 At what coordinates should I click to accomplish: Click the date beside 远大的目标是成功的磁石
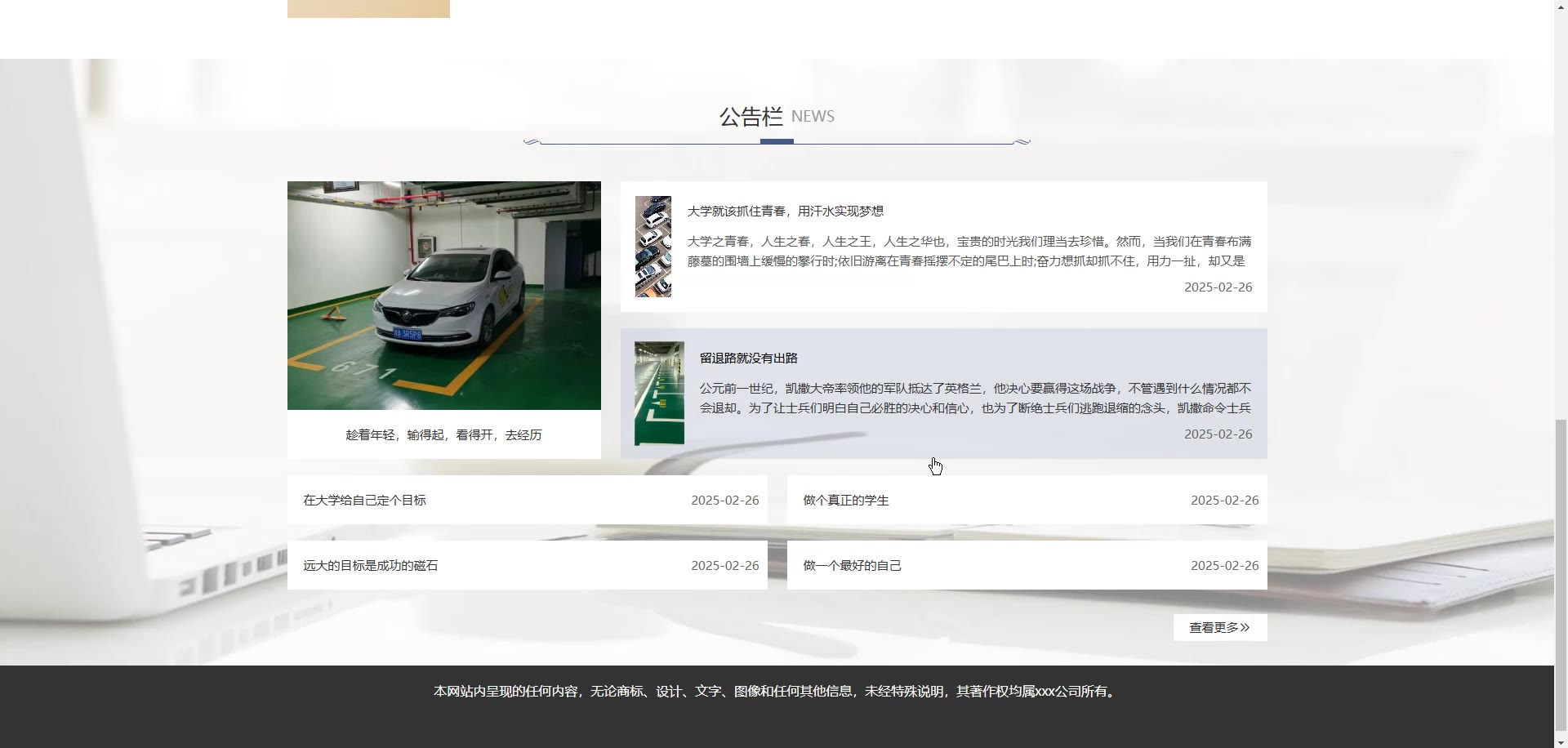click(x=724, y=566)
